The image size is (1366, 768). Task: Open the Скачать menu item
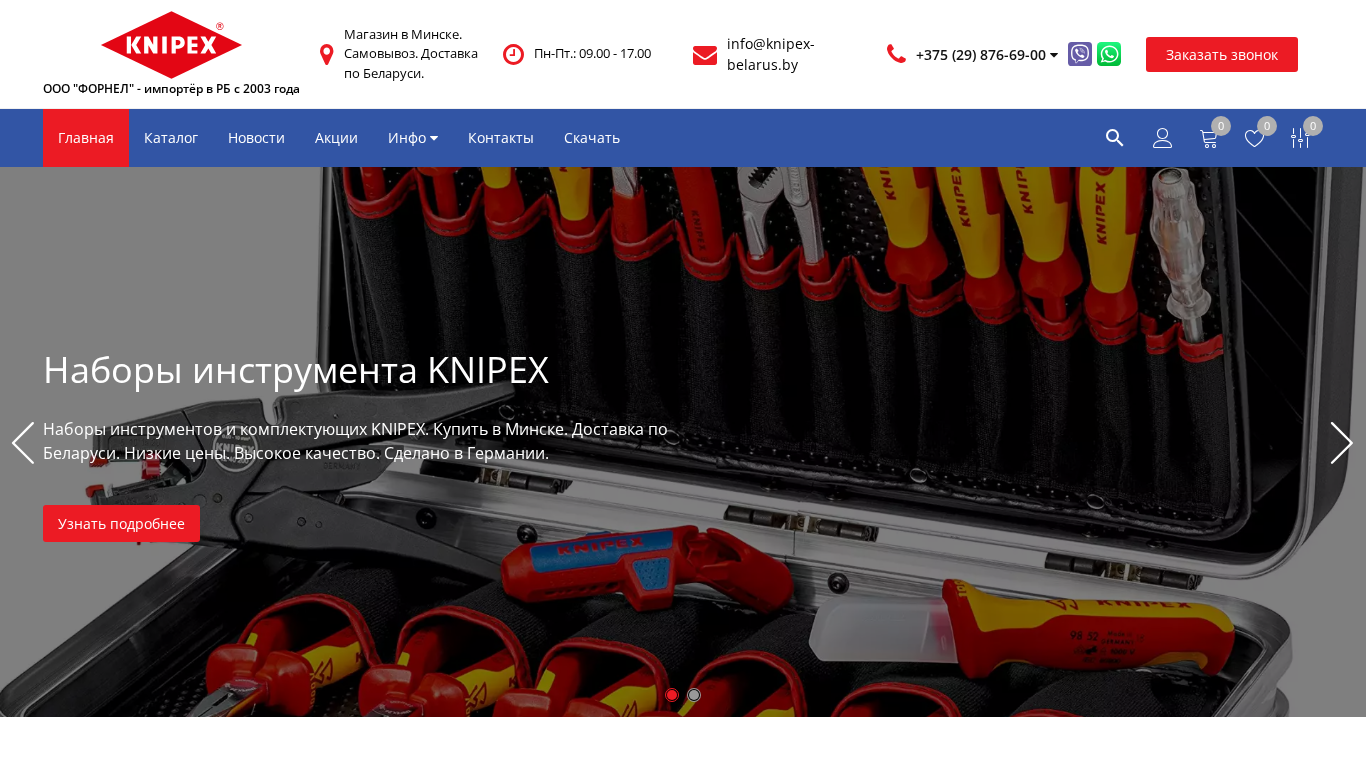592,138
